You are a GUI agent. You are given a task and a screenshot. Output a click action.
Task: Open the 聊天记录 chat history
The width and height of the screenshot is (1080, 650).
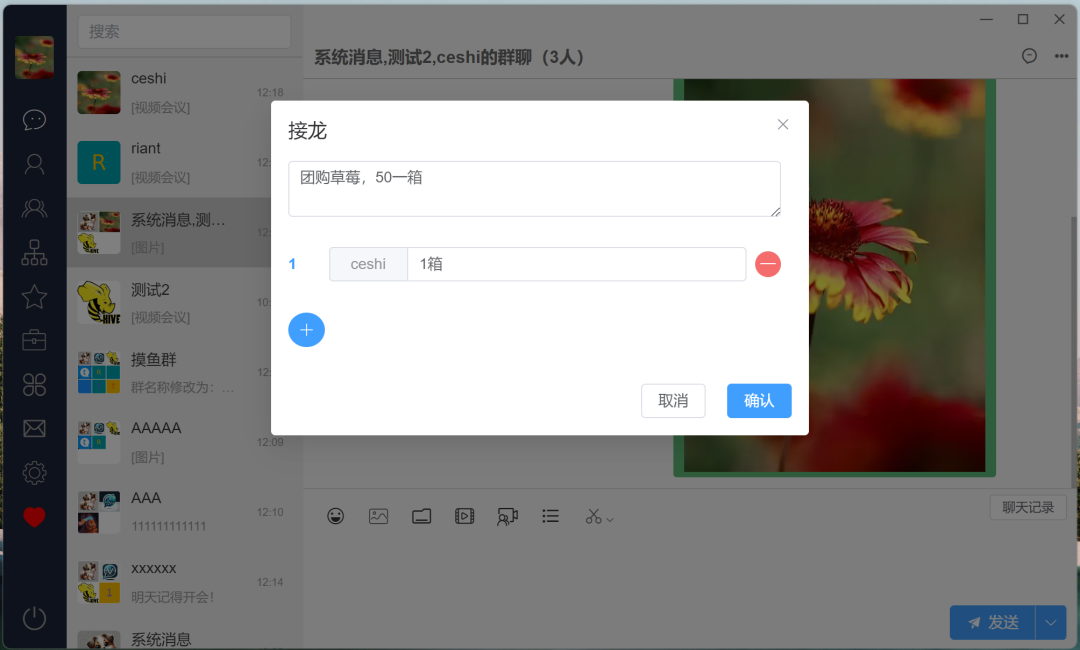point(1027,507)
